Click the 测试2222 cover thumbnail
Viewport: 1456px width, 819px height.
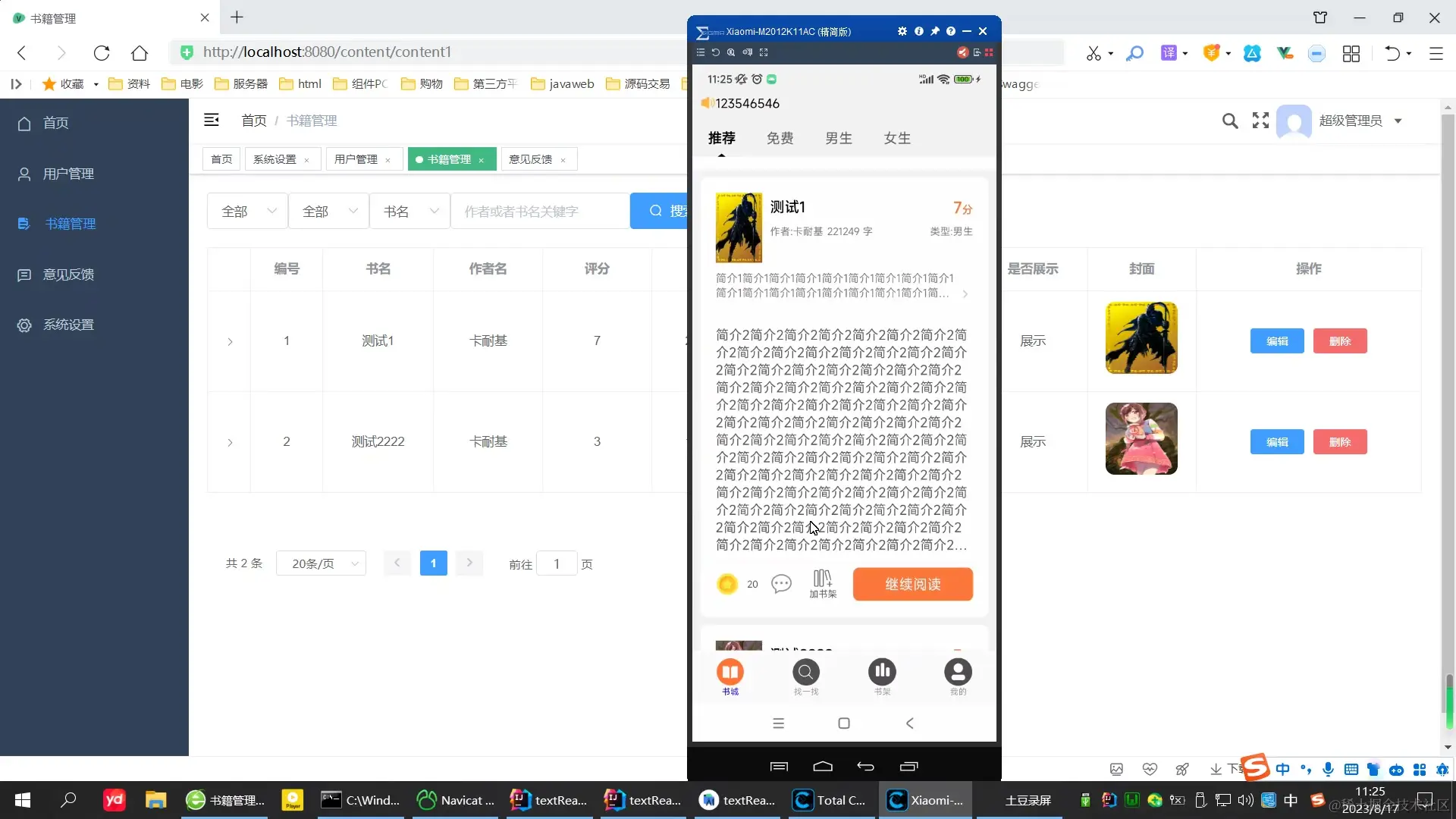(x=1141, y=439)
